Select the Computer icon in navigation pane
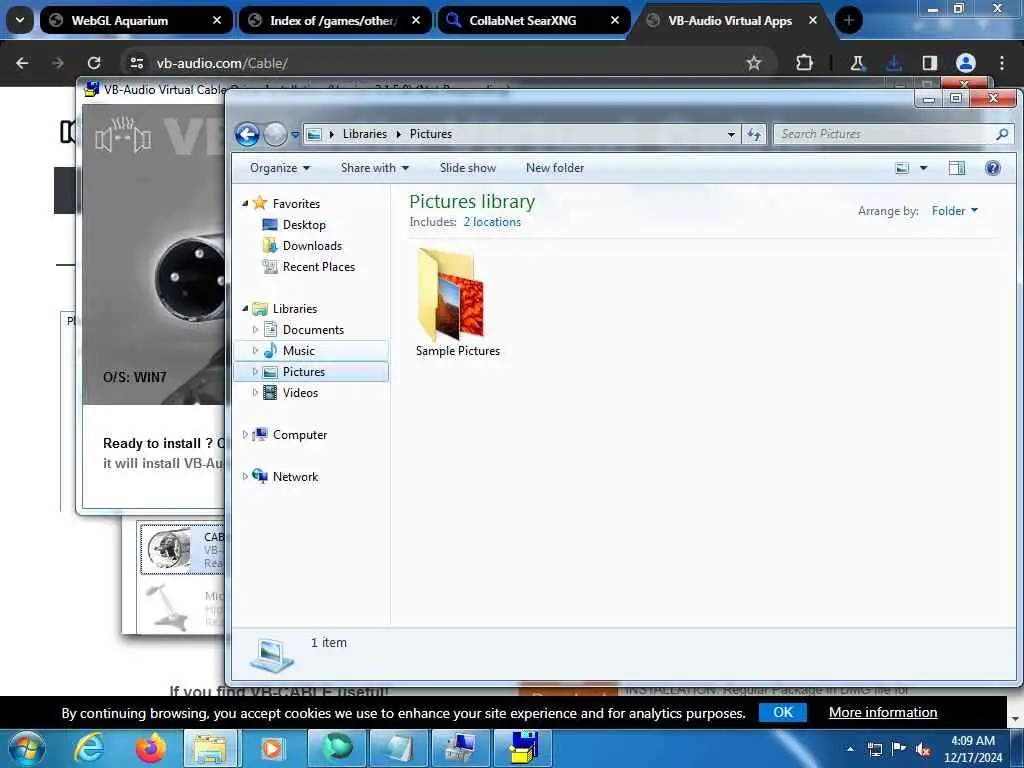This screenshot has width=1024, height=768. [260, 434]
